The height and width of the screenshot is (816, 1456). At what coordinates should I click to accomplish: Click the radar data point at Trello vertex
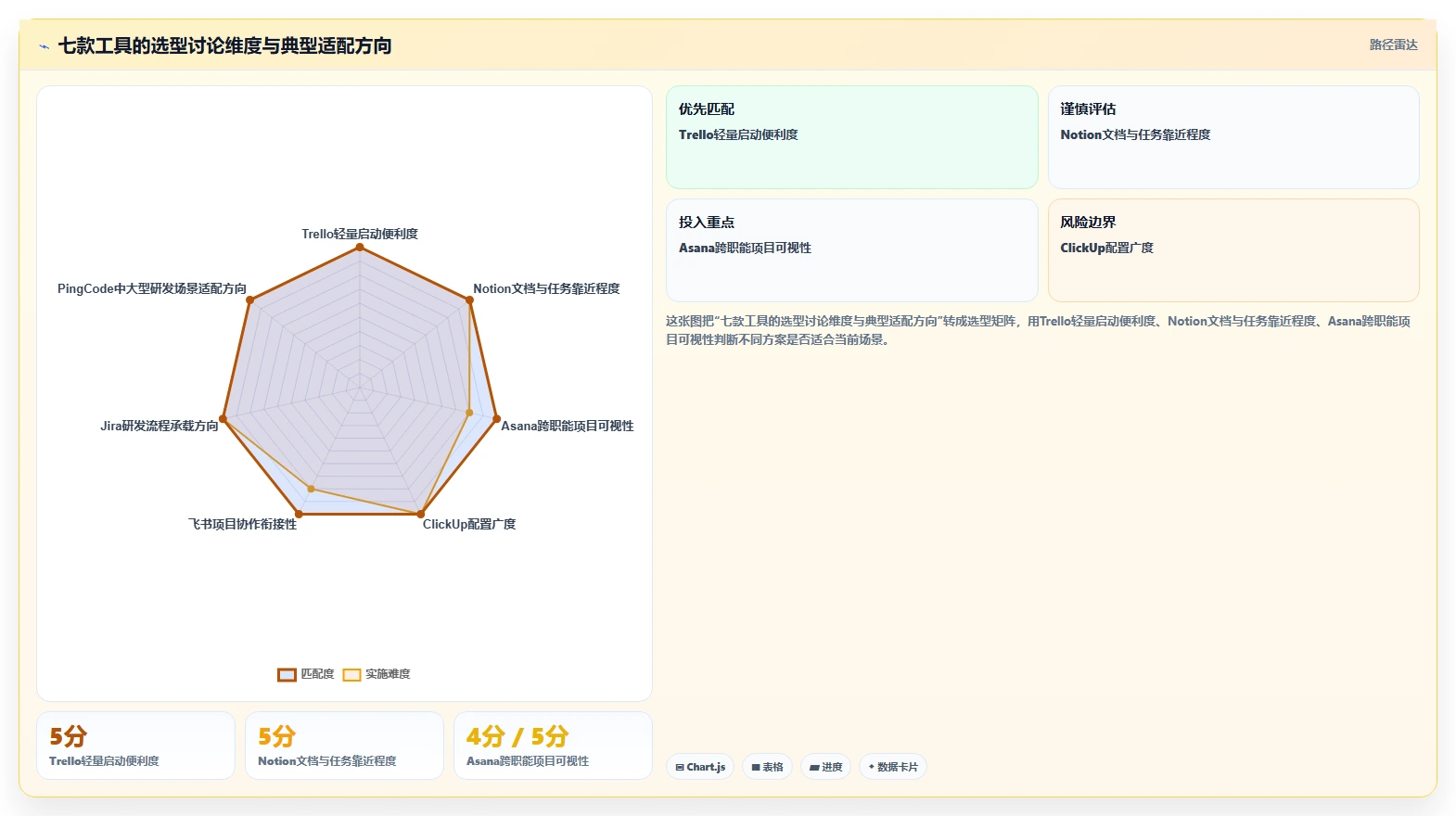click(360, 247)
